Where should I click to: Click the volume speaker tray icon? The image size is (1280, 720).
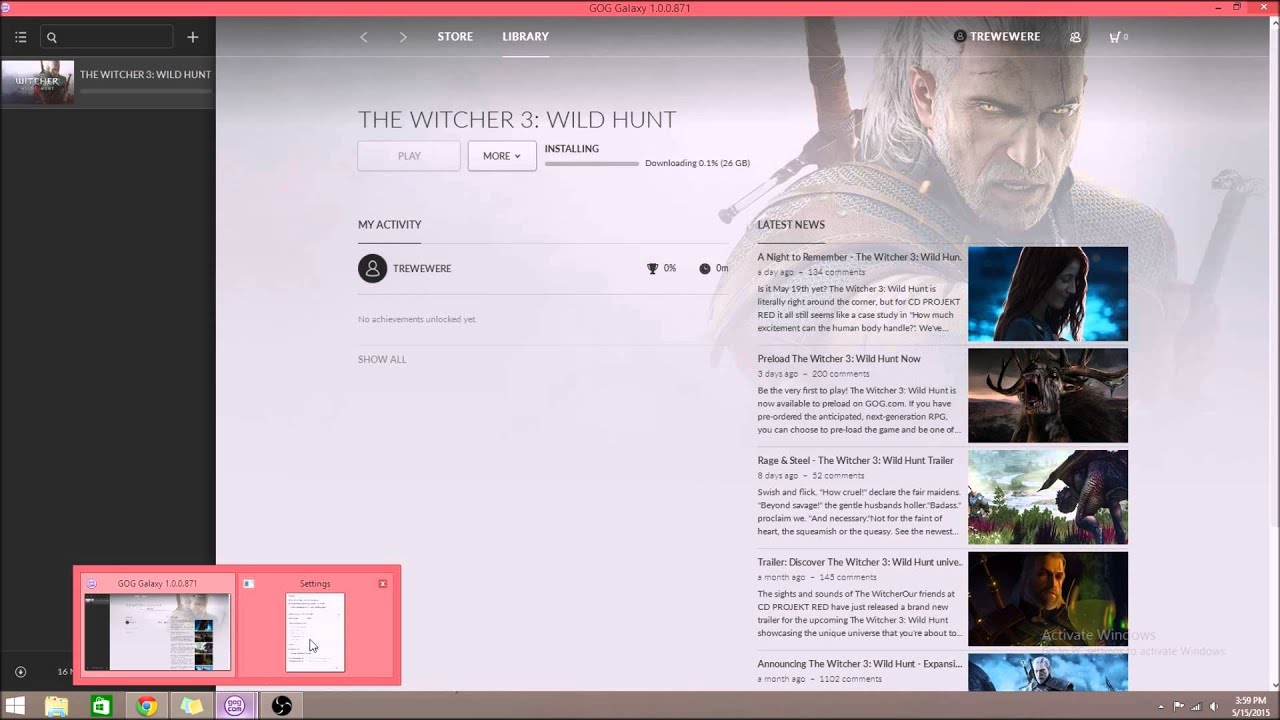tap(1212, 707)
